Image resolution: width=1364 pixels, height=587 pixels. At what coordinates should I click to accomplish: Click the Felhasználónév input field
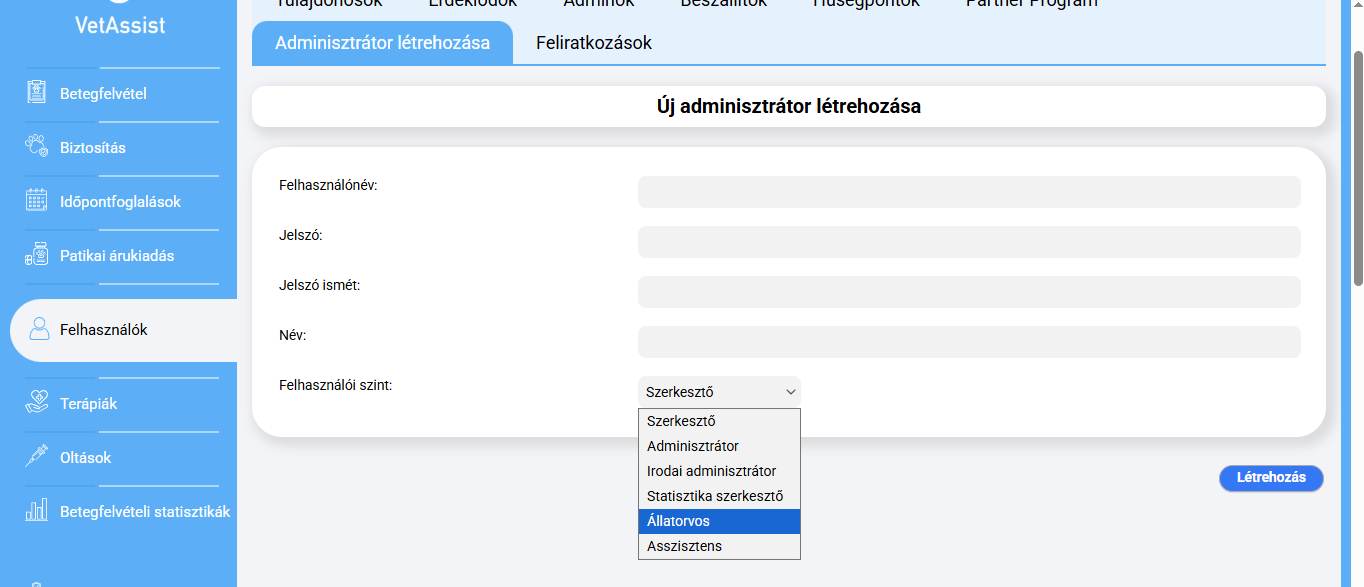[968, 192]
